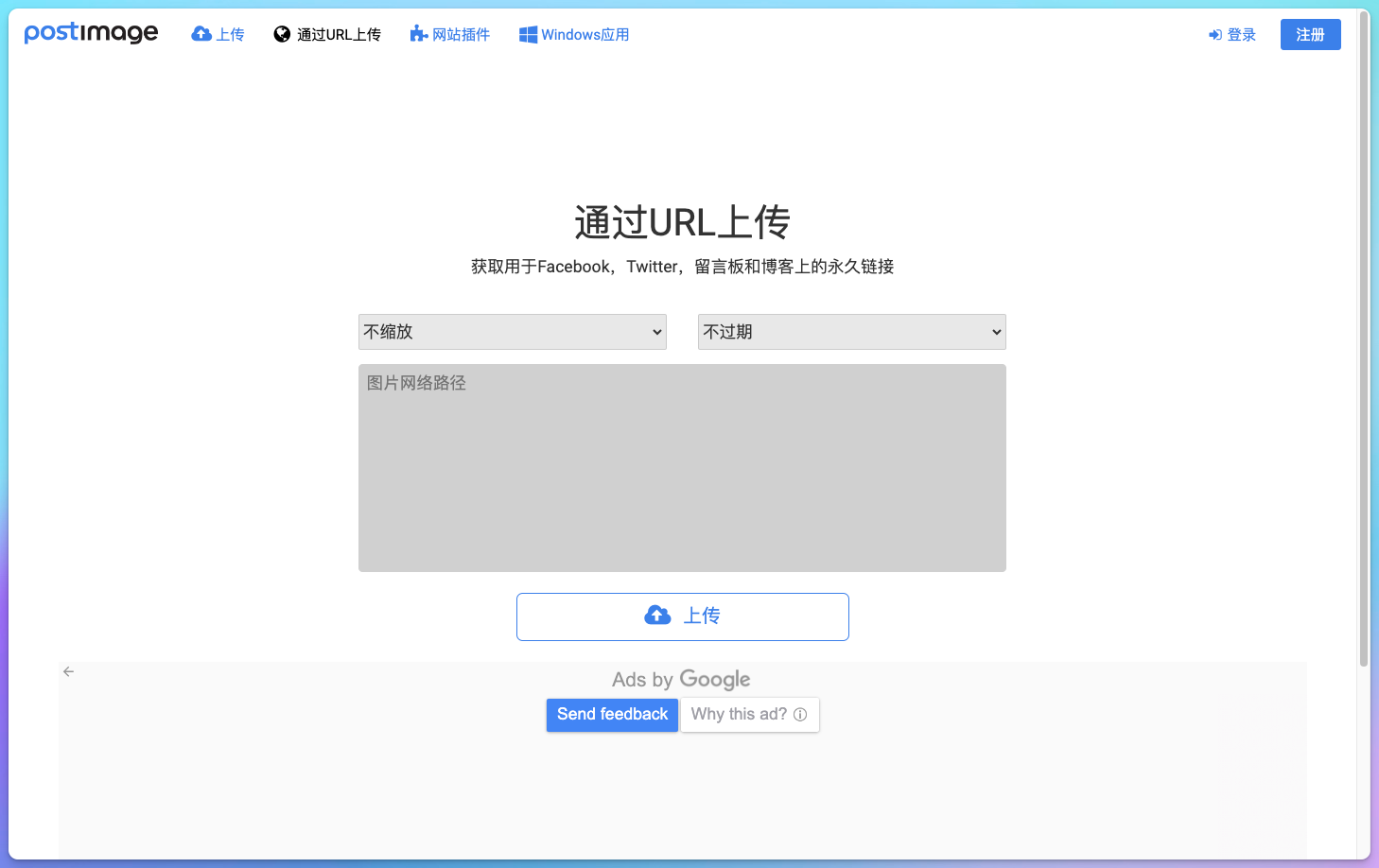Open the 不过期 expiration dropdown
The height and width of the screenshot is (868, 1379).
point(850,332)
